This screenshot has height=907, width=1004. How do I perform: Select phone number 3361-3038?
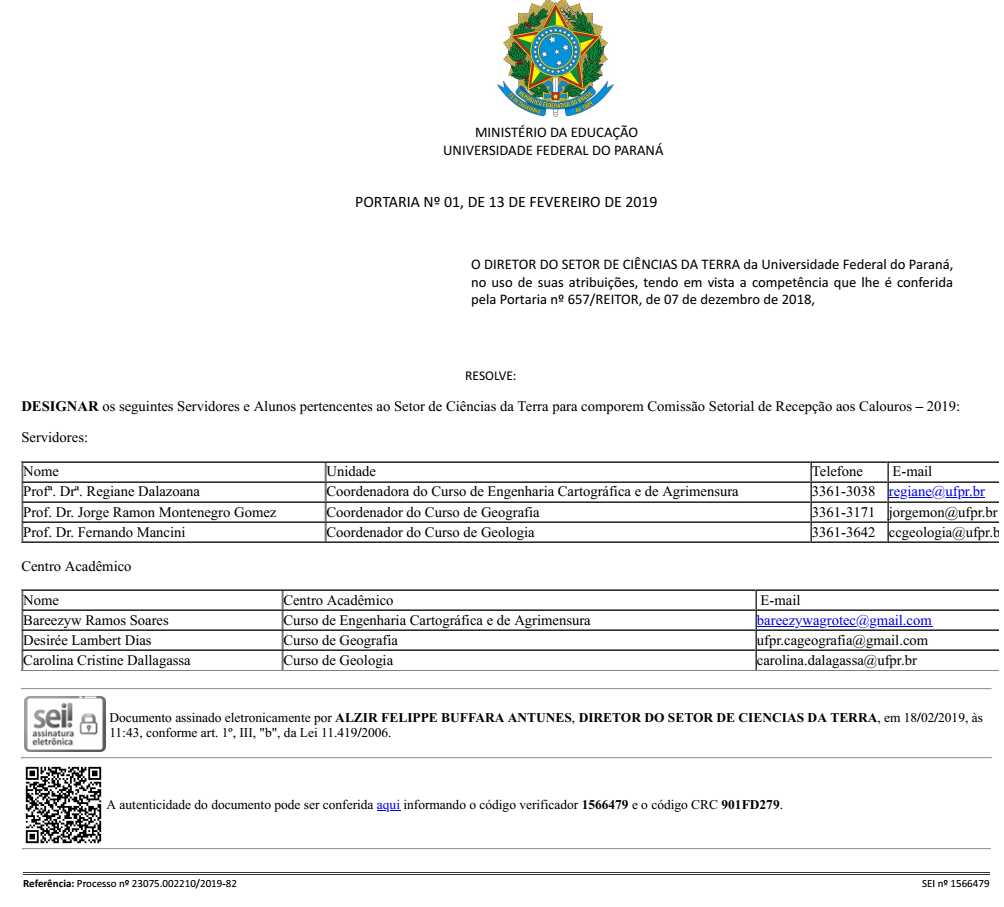pos(843,492)
